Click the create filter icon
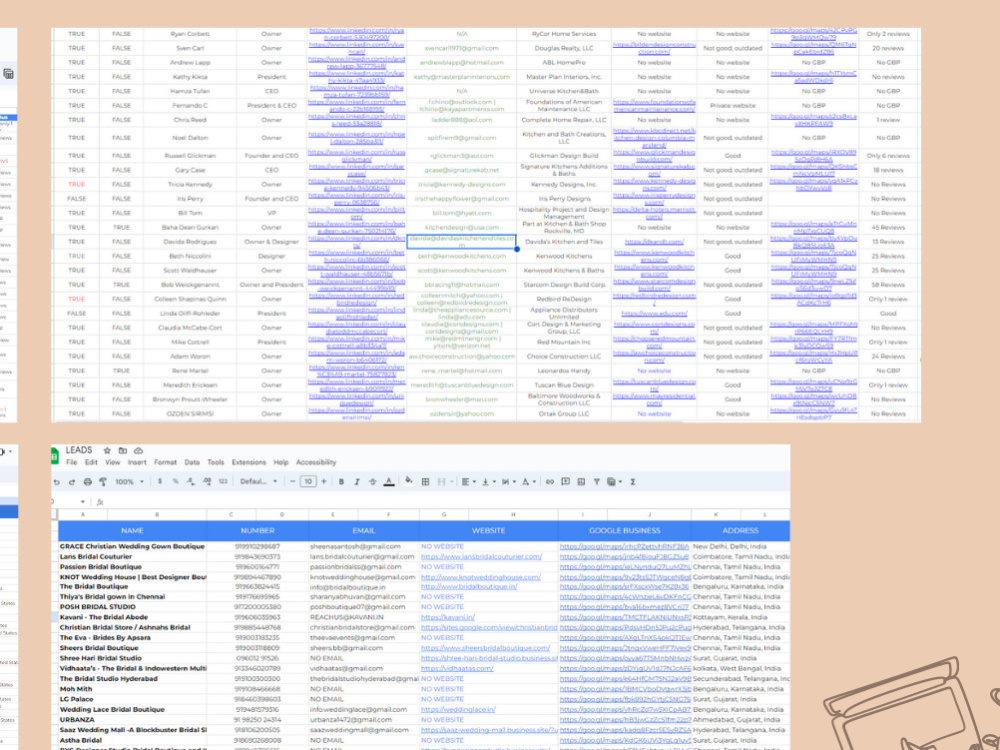This screenshot has height=750, width=1000. tap(597, 482)
